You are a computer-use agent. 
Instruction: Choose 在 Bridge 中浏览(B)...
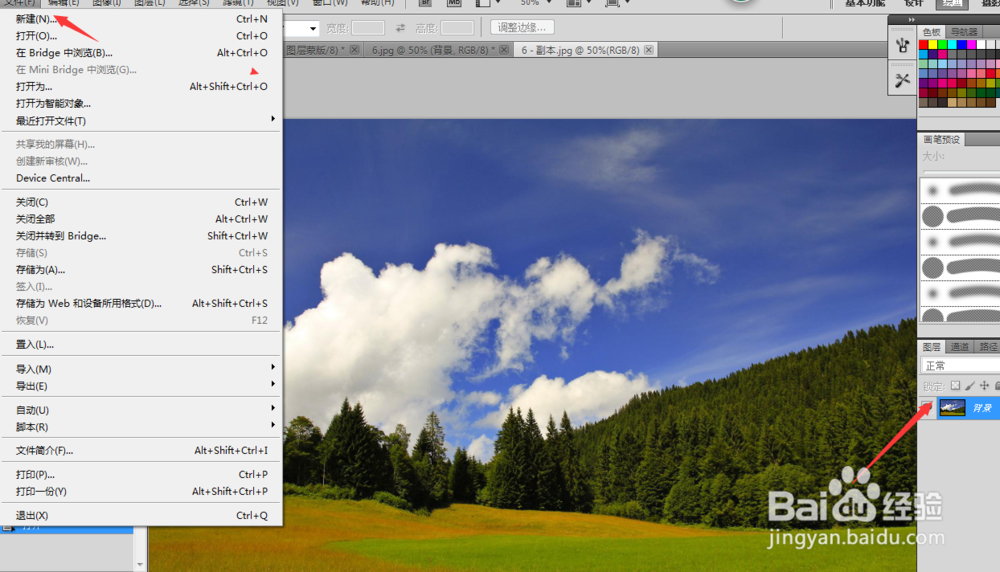click(x=141, y=53)
